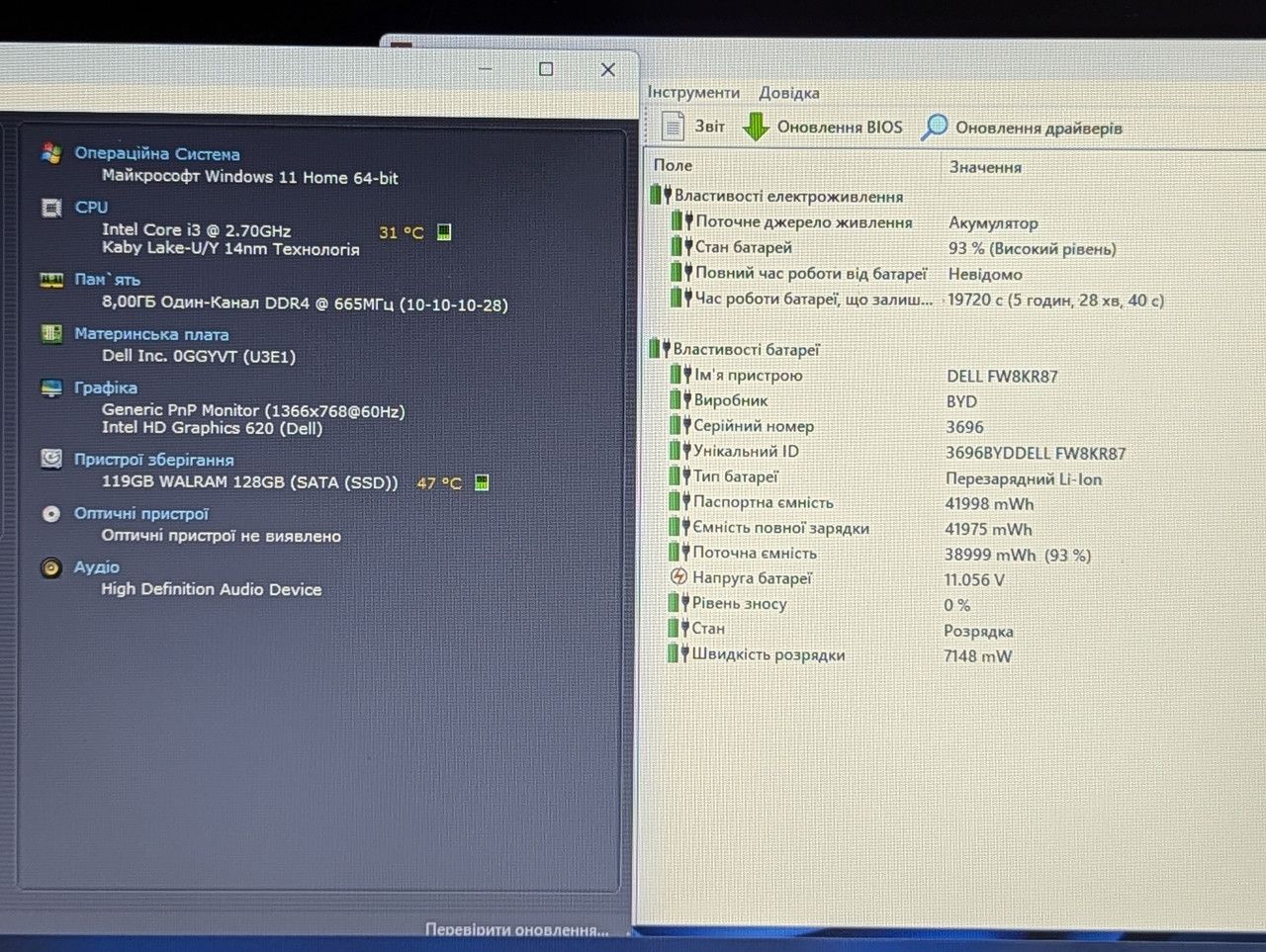Click the optical devices disc icon
Viewport: 1266px width, 952px height.
tap(51, 514)
